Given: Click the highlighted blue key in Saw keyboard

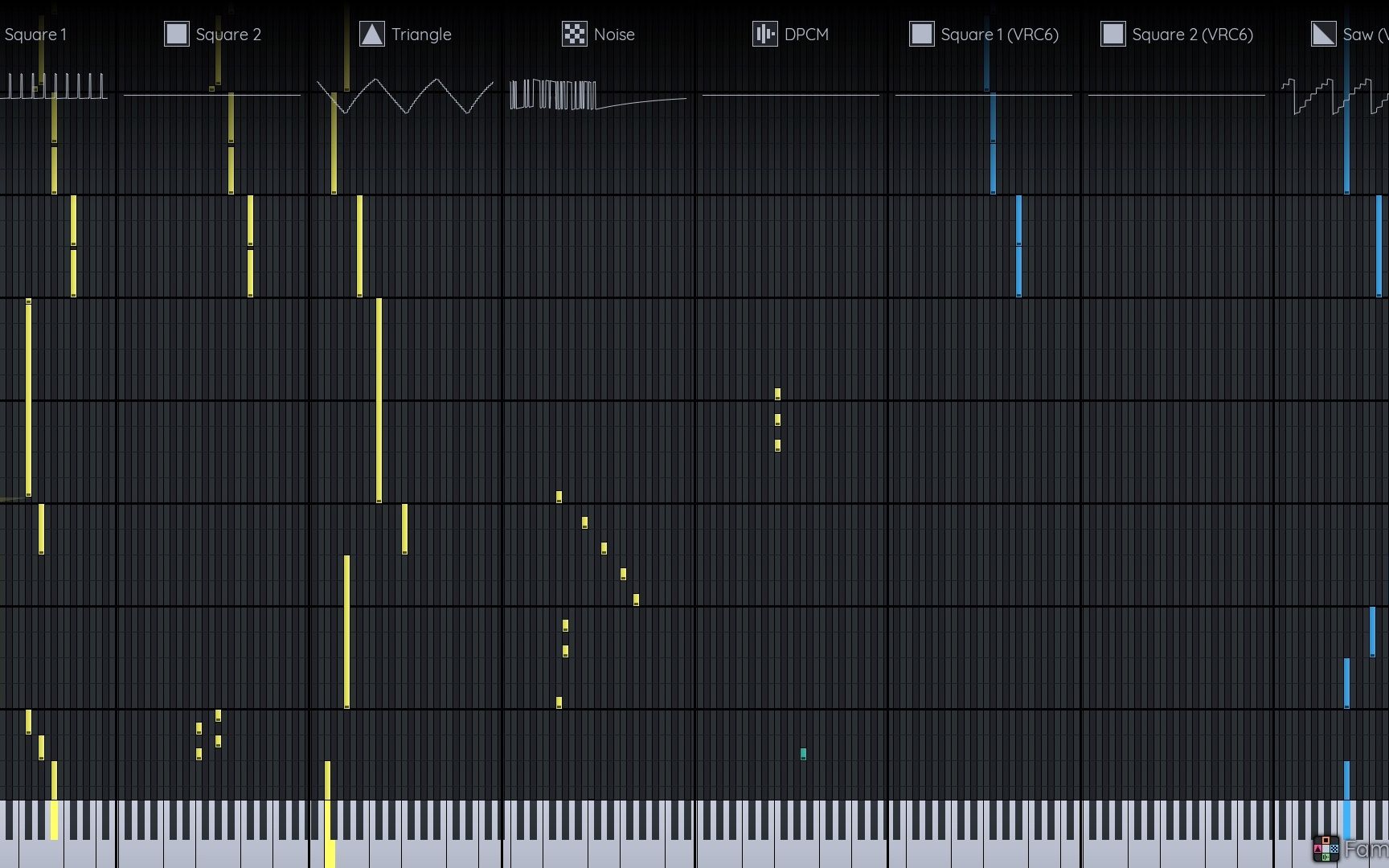Looking at the screenshot, I should [x=1347, y=820].
